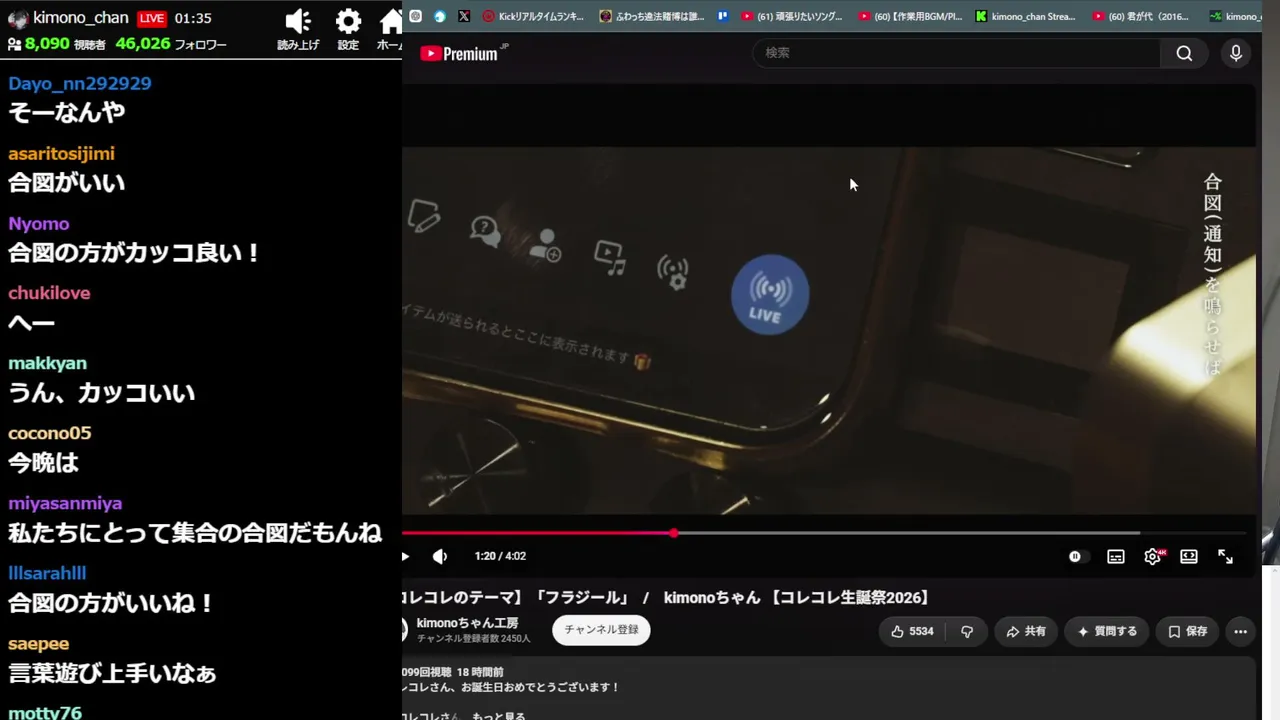Open kimonoちゃん工房 channel link
Image resolution: width=1280 pixels, height=720 pixels.
tap(467, 623)
